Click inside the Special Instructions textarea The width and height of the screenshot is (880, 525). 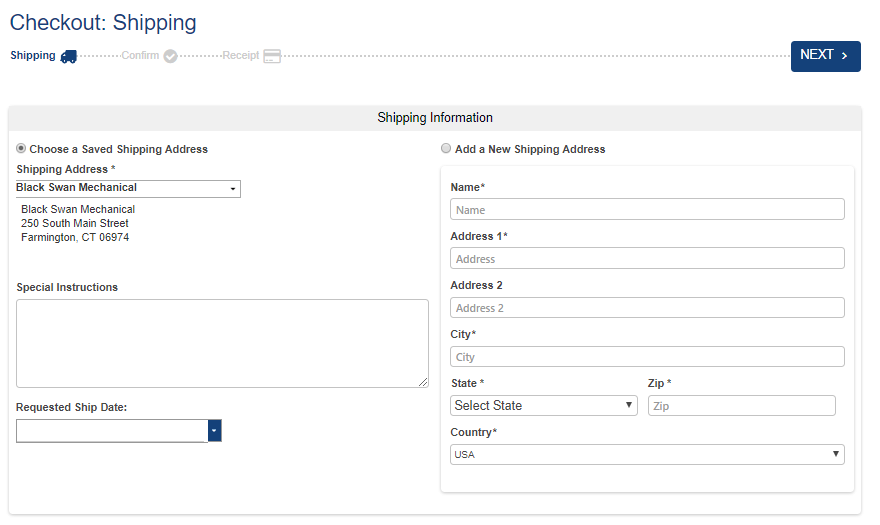click(222, 343)
